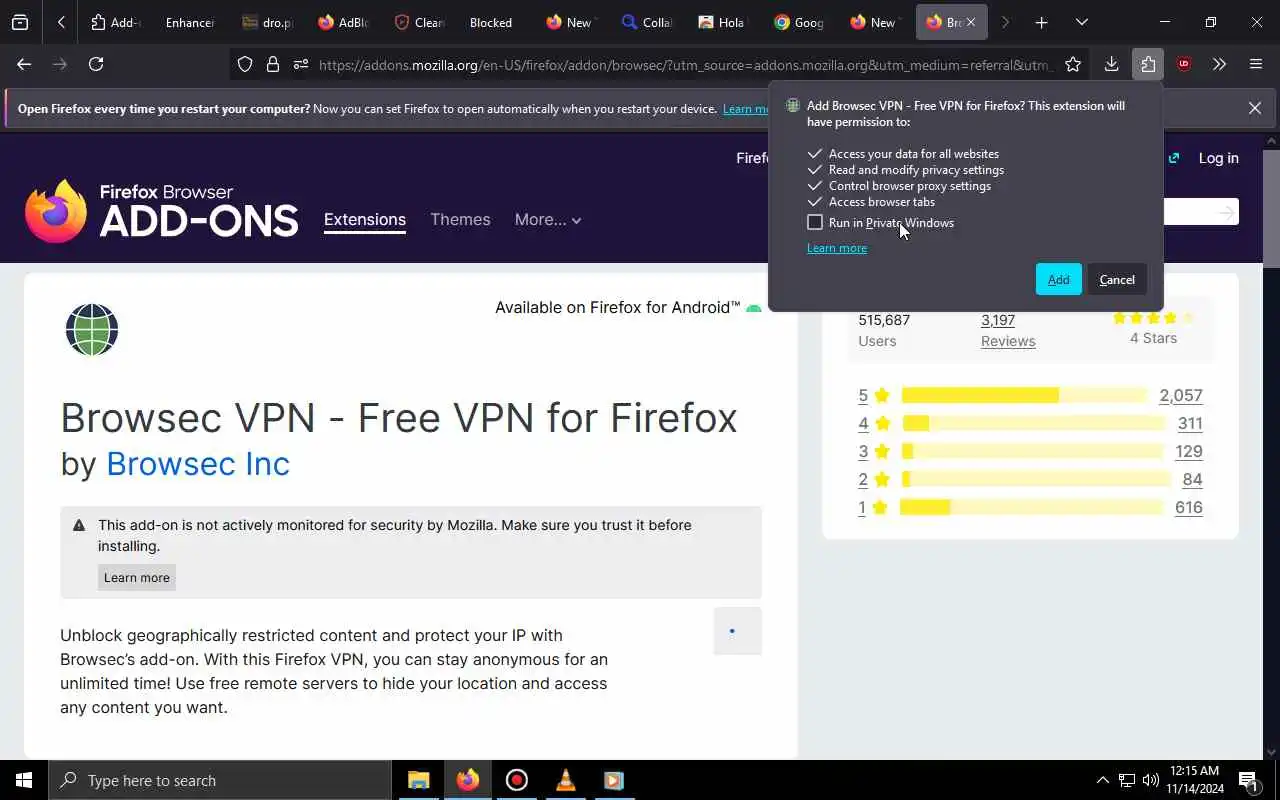Switch to the Clean tab

(x=419, y=22)
